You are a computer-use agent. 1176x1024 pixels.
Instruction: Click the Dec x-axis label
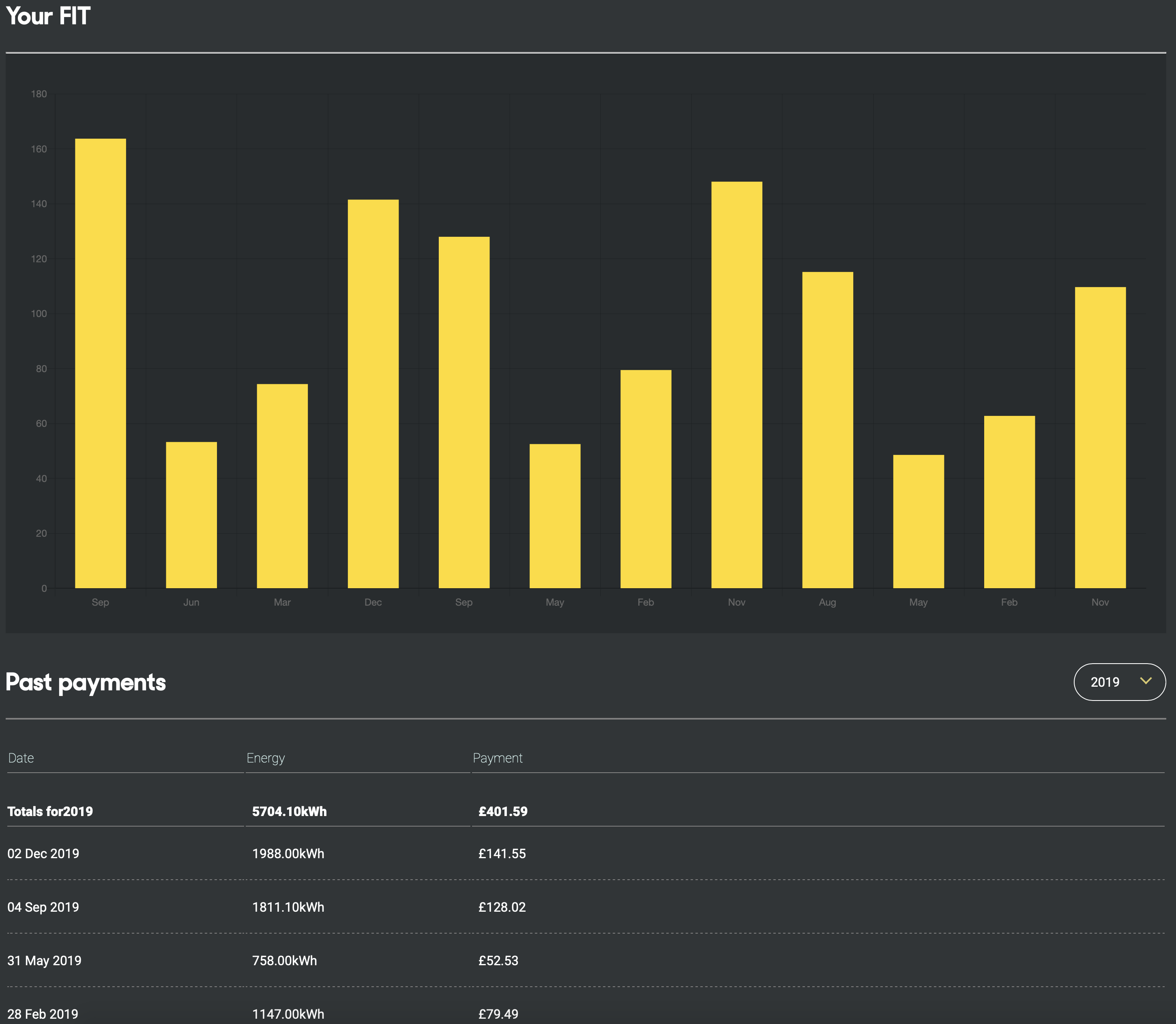pyautogui.click(x=373, y=602)
